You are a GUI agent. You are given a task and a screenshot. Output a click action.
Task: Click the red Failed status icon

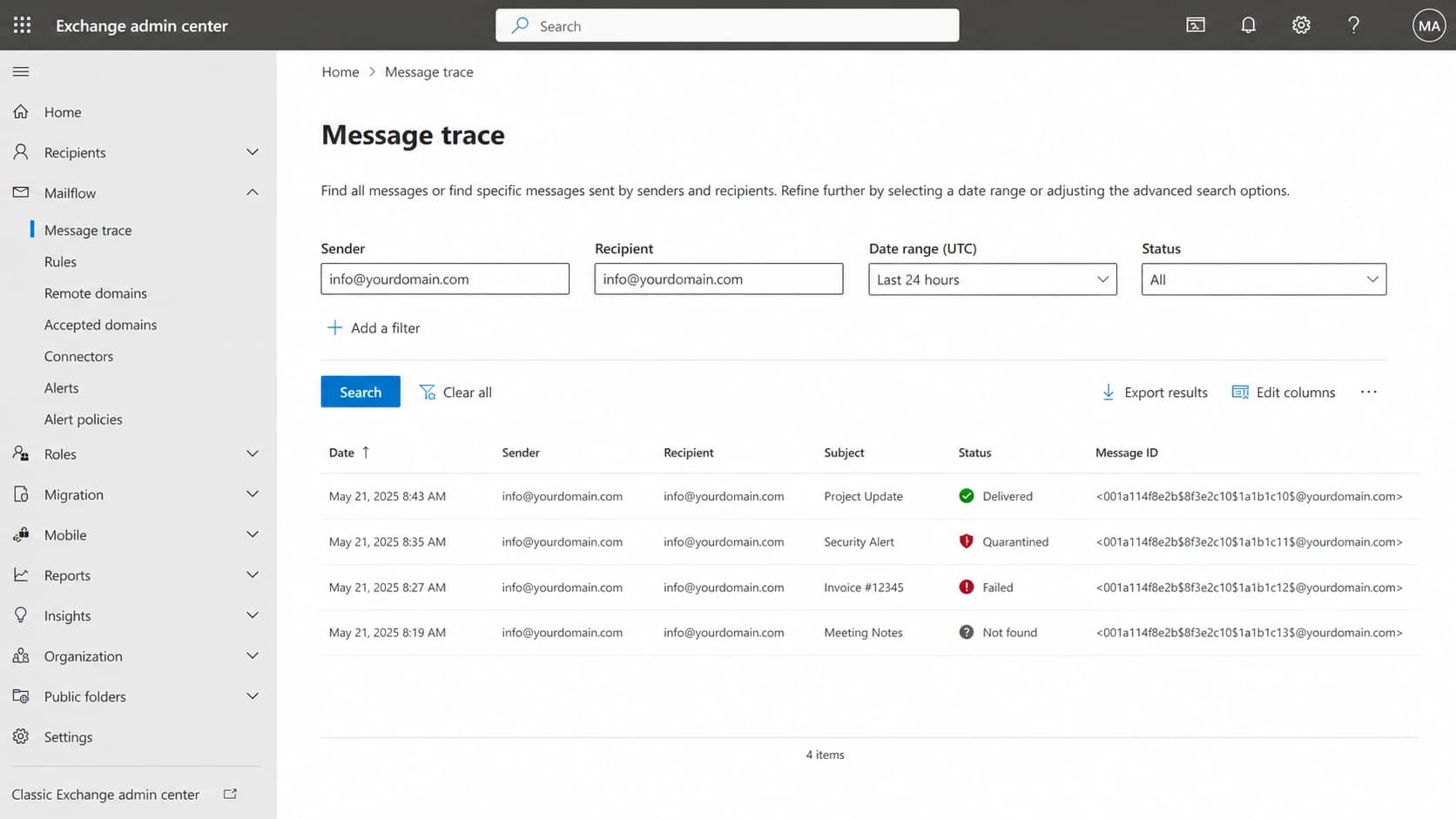point(966,587)
